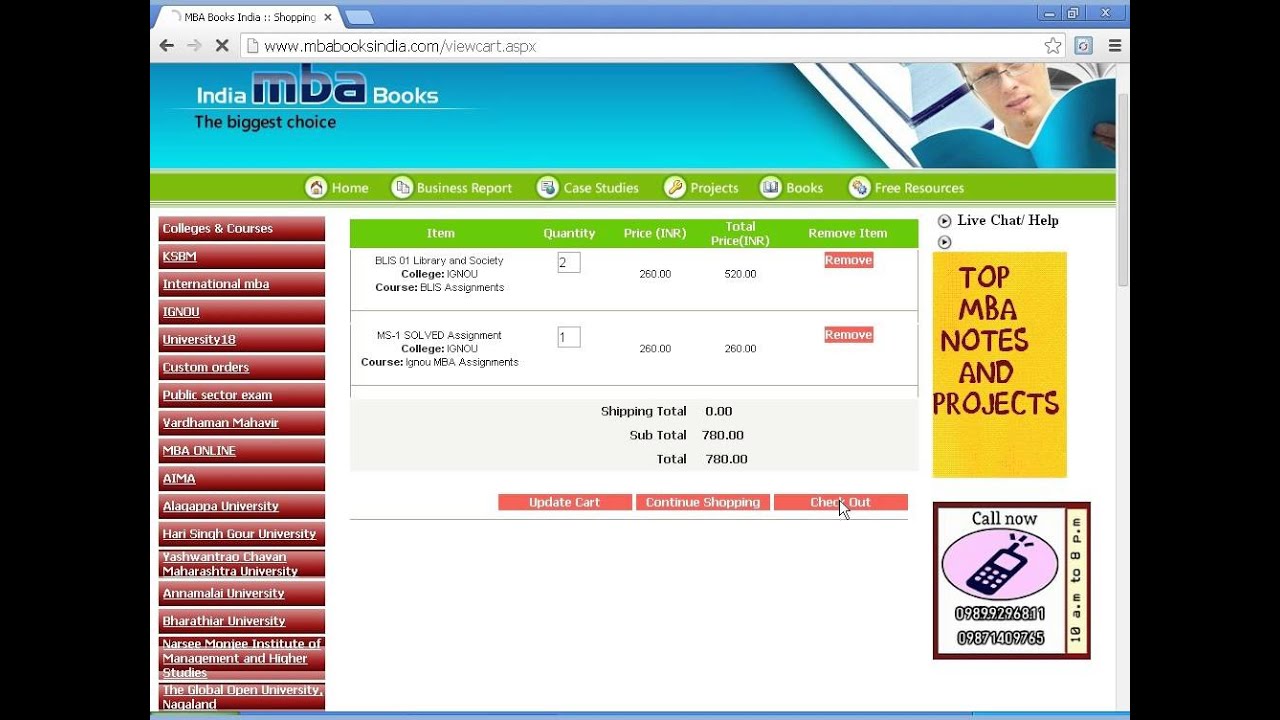
Task: Click the Update Cart button
Action: click(x=565, y=502)
